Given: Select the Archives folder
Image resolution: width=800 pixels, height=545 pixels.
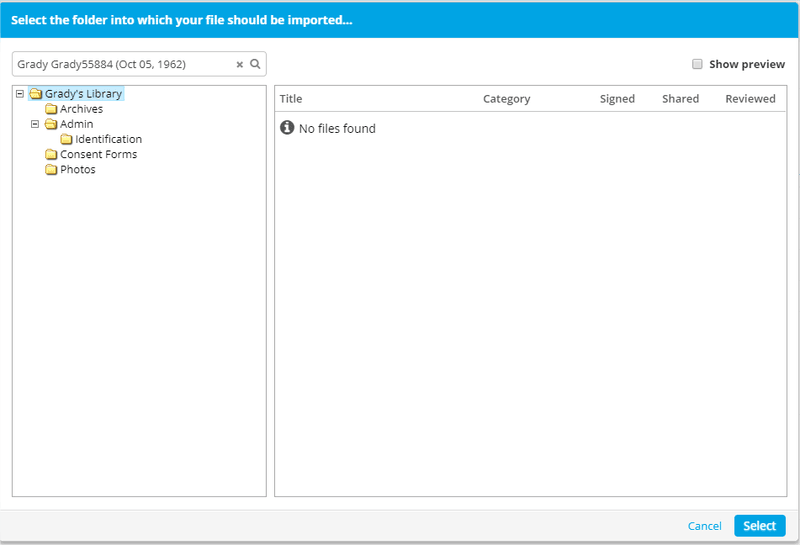Looking at the screenshot, I should (x=81, y=109).
